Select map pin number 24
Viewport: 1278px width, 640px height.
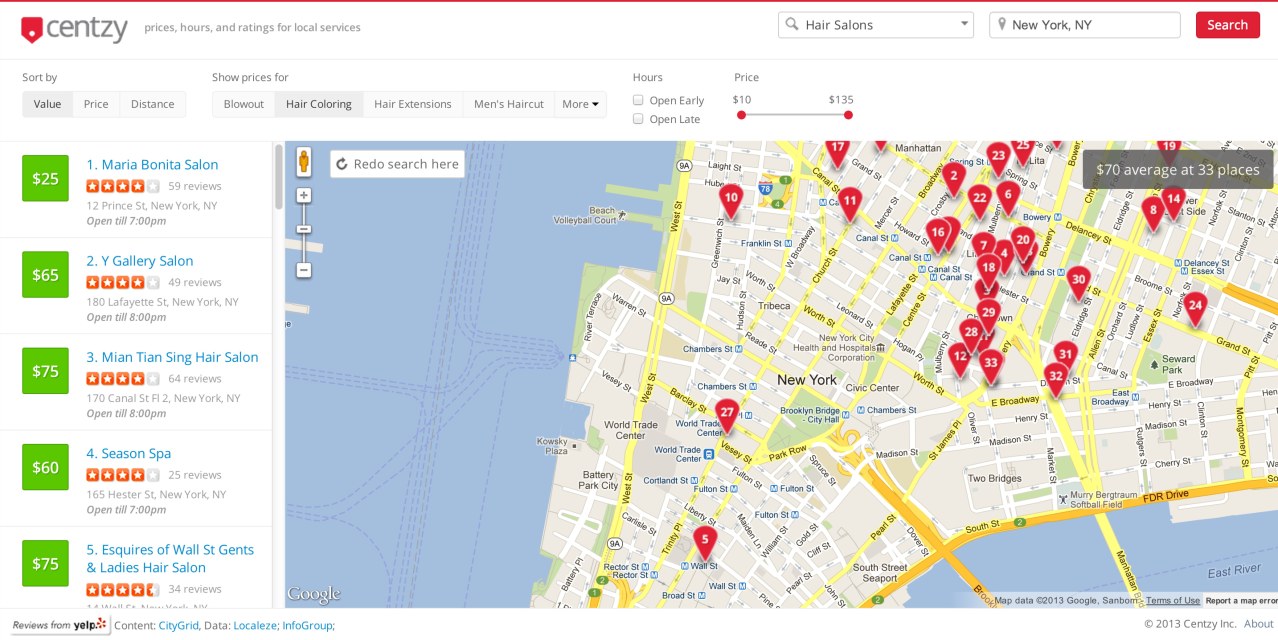pyautogui.click(x=1195, y=305)
